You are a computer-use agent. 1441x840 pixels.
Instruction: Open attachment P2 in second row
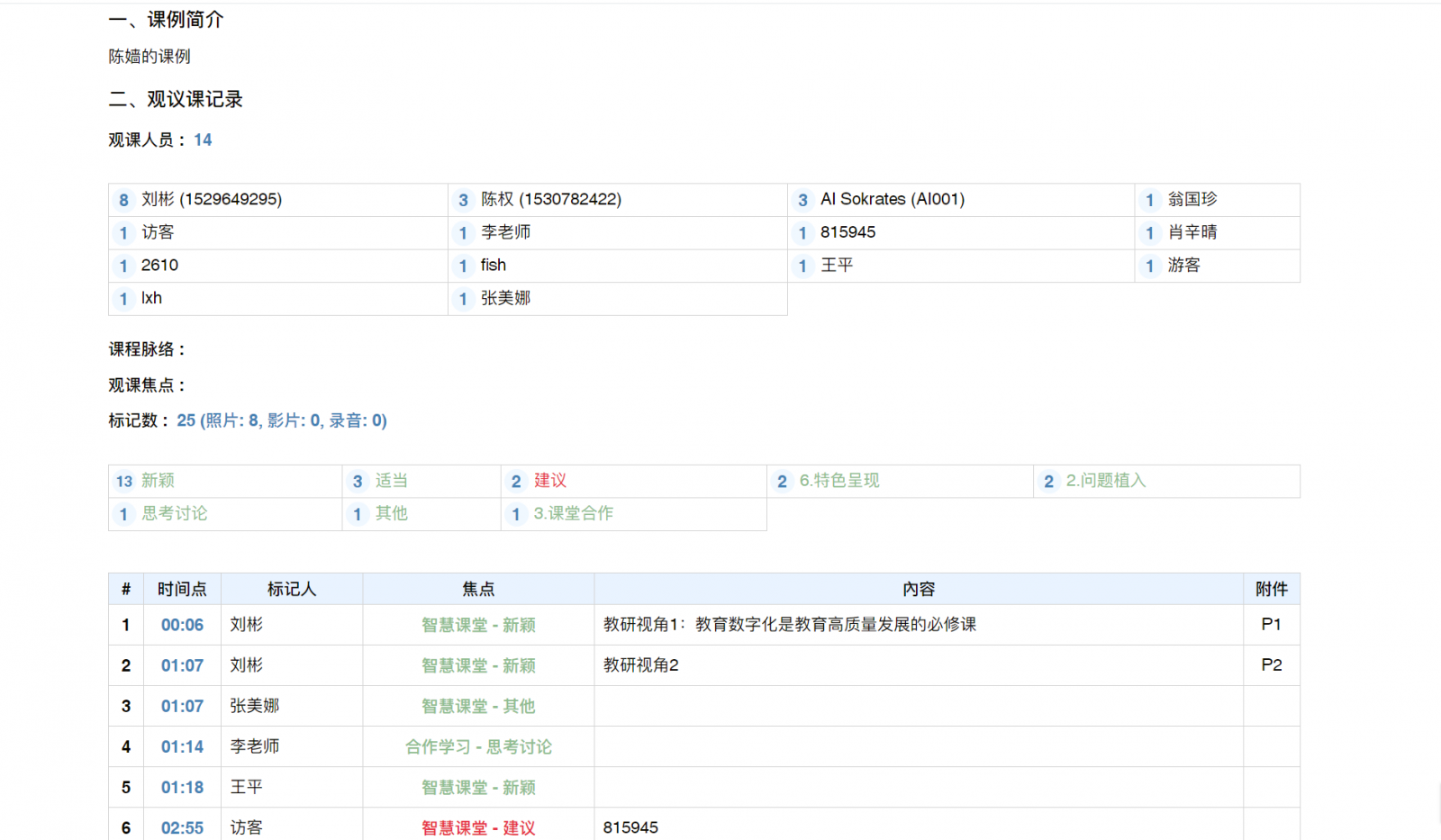tap(1271, 664)
